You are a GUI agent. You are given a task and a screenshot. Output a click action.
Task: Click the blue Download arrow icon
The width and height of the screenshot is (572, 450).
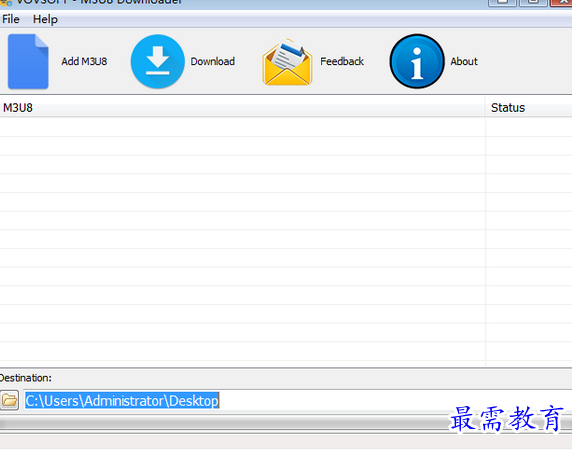pos(158,61)
